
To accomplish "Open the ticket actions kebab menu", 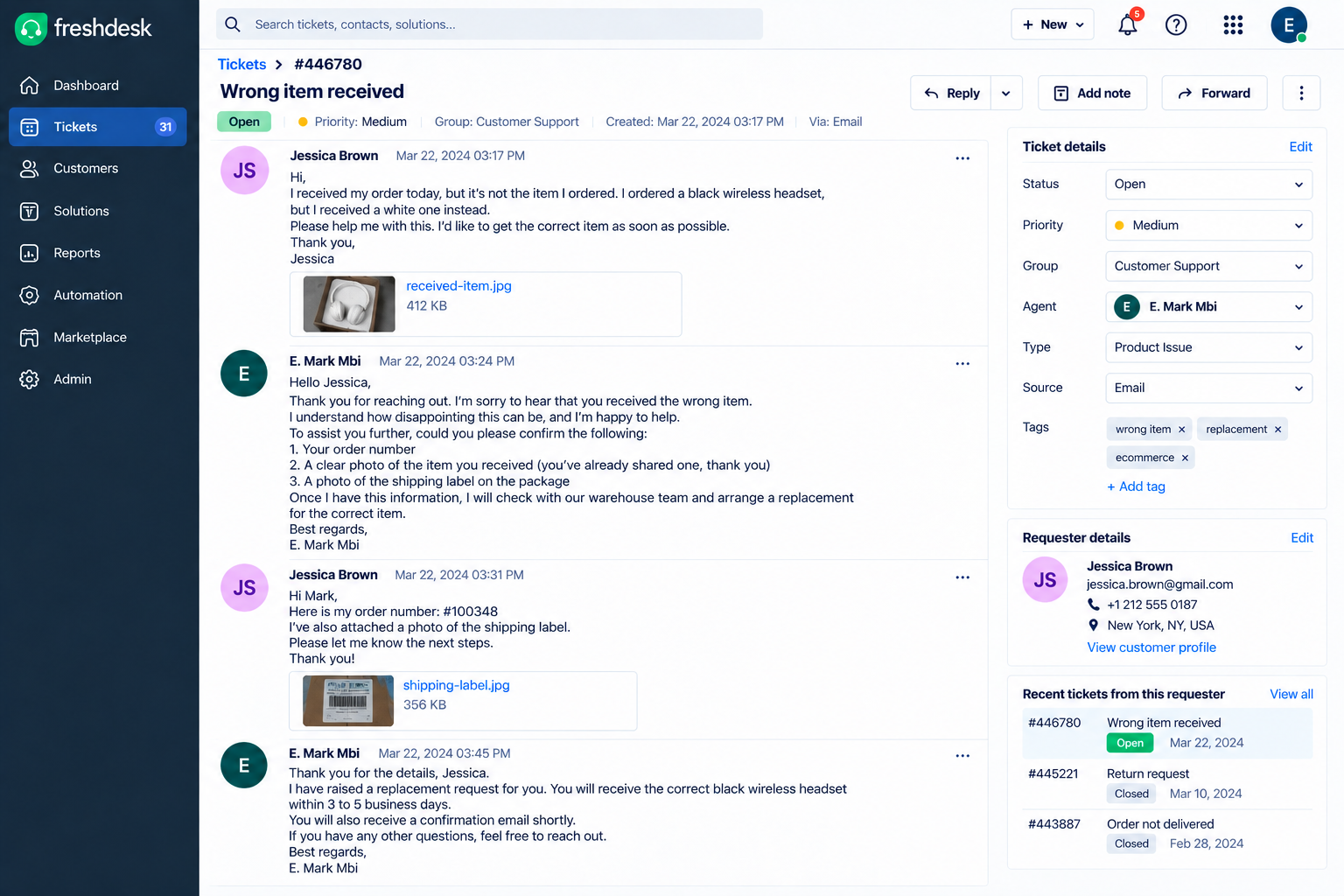I will pos(1301,93).
